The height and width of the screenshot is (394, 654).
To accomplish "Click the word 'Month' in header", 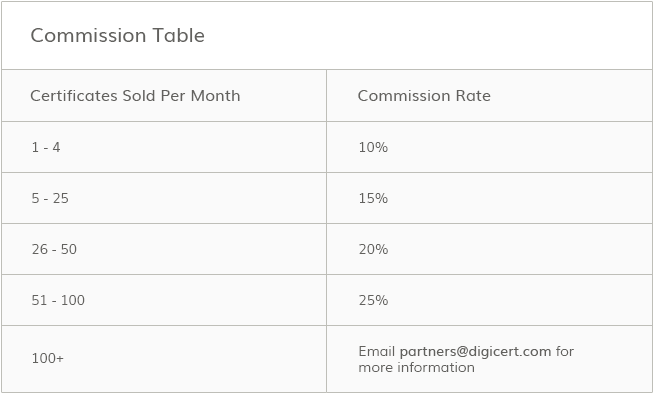I will (x=216, y=95).
